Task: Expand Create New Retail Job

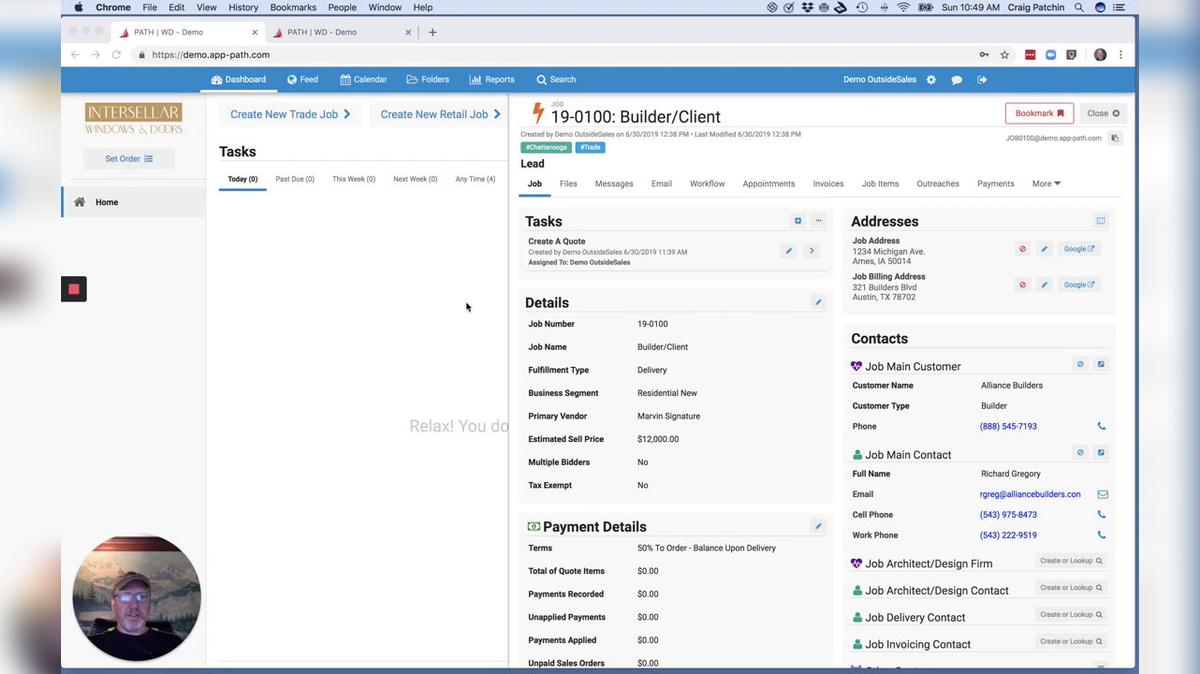Action: (x=440, y=114)
